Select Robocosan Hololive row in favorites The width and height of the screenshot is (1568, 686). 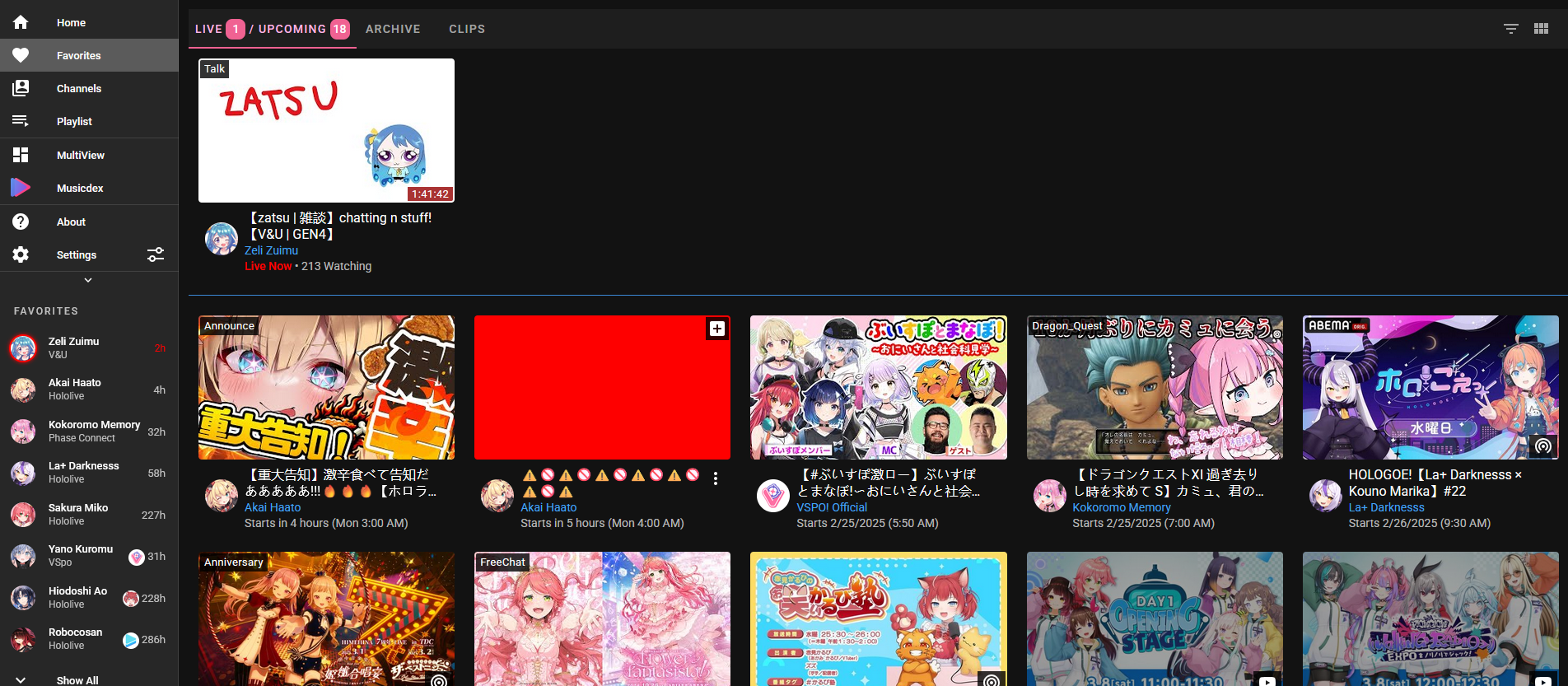pyautogui.click(x=89, y=639)
